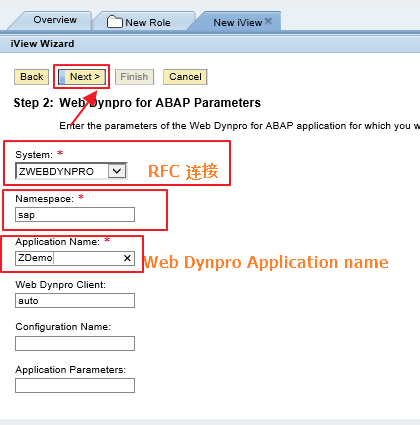This screenshot has height=425, width=420.
Task: Select the Web Dynpro Client field
Action: pyautogui.click(x=75, y=301)
